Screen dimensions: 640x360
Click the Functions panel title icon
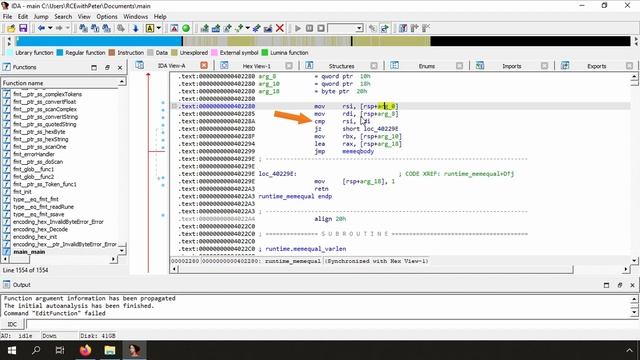(x=7, y=67)
